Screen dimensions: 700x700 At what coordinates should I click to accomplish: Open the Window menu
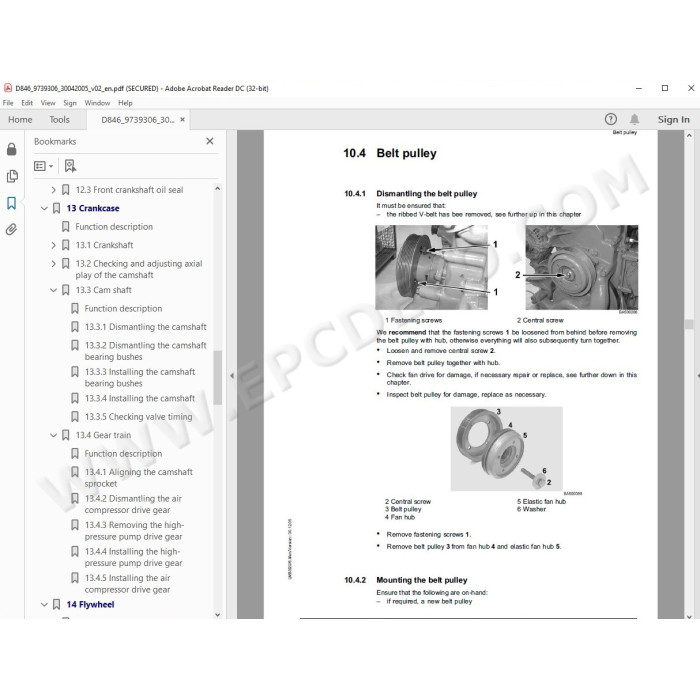tap(97, 103)
